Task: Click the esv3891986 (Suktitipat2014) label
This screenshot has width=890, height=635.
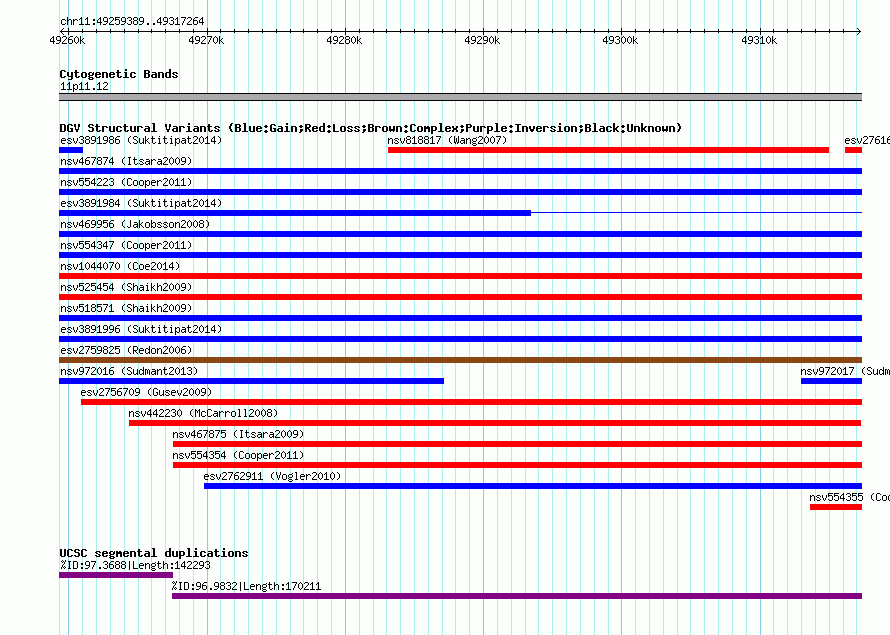Action: tap(141, 140)
